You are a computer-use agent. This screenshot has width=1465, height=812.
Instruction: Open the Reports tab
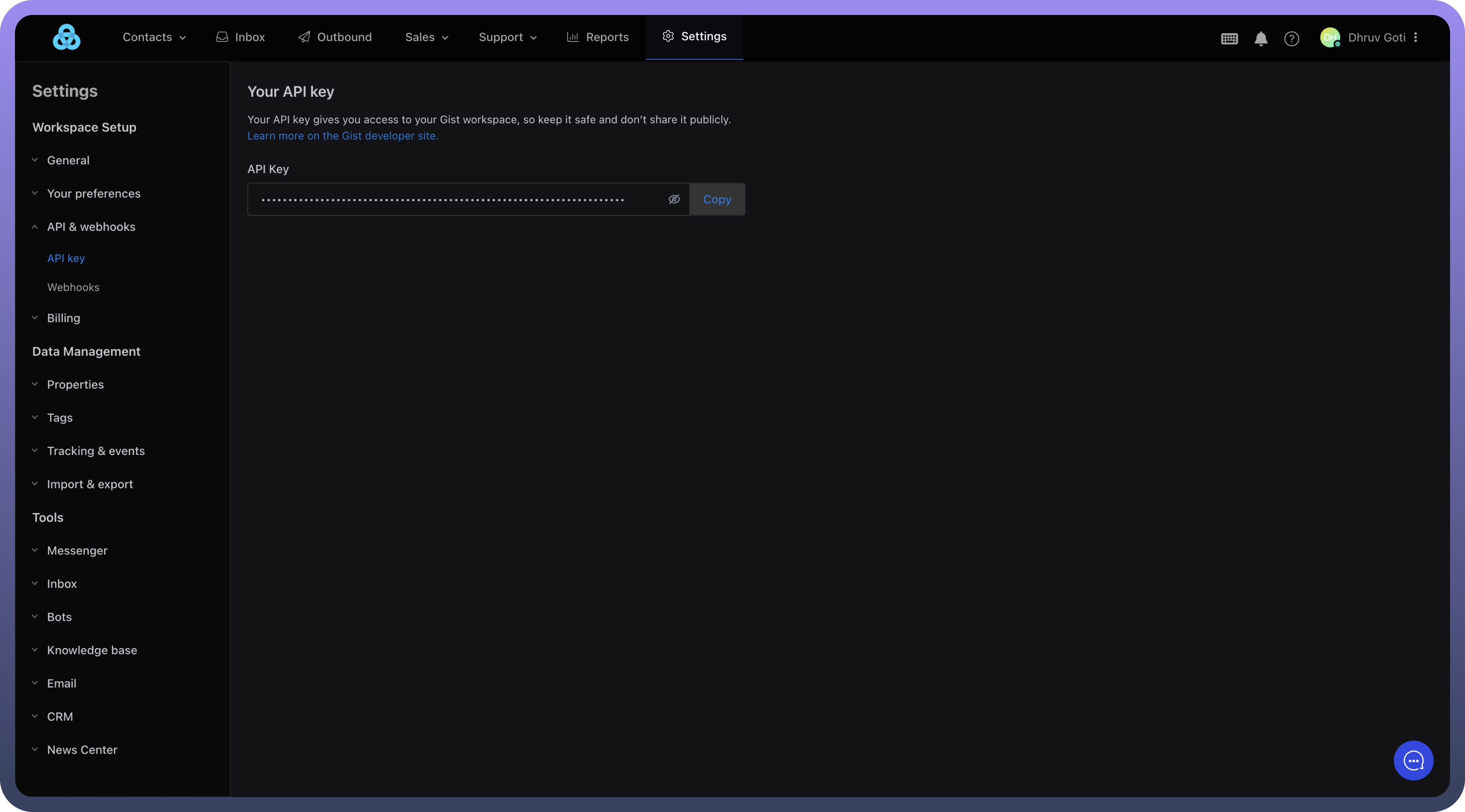(598, 37)
